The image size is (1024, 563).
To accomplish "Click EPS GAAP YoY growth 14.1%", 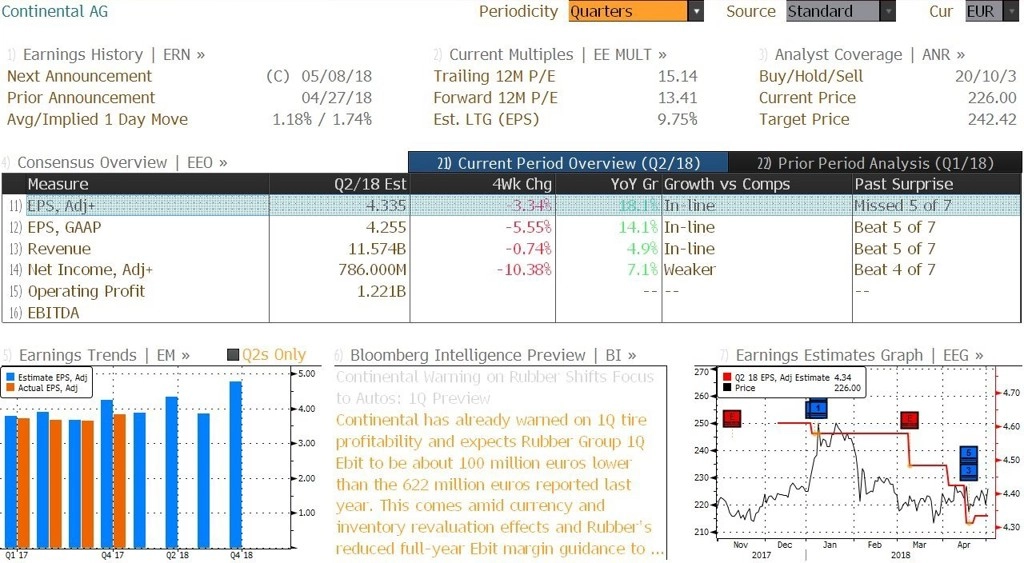I will (638, 227).
